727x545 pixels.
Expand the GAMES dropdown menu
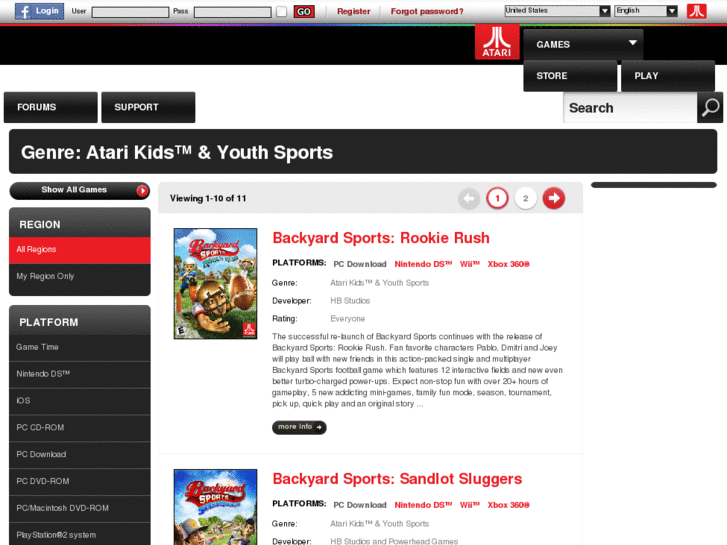tap(583, 45)
